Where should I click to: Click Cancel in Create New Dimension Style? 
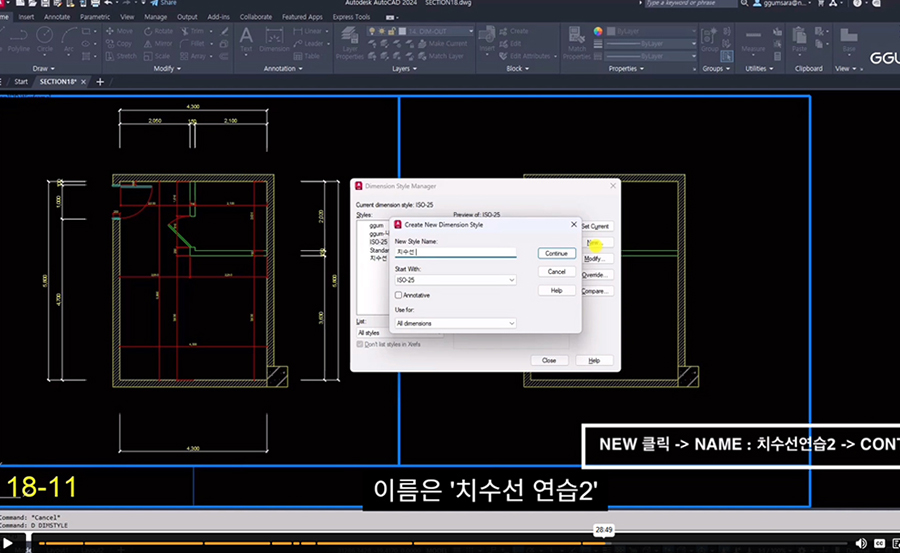point(557,271)
